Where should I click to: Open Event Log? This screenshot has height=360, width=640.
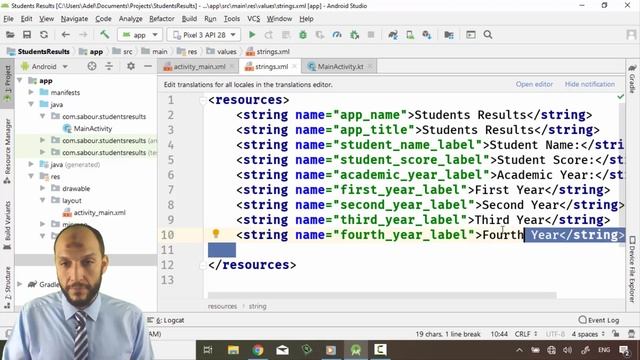click(x=599, y=320)
